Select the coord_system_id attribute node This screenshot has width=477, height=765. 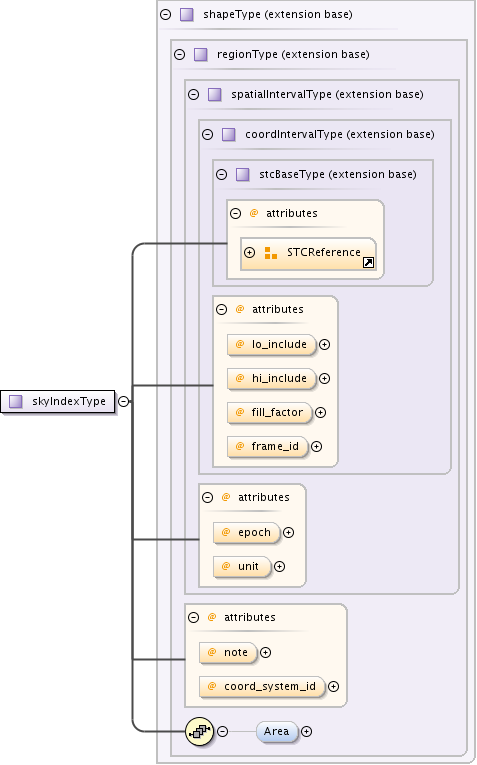[x=262, y=687]
